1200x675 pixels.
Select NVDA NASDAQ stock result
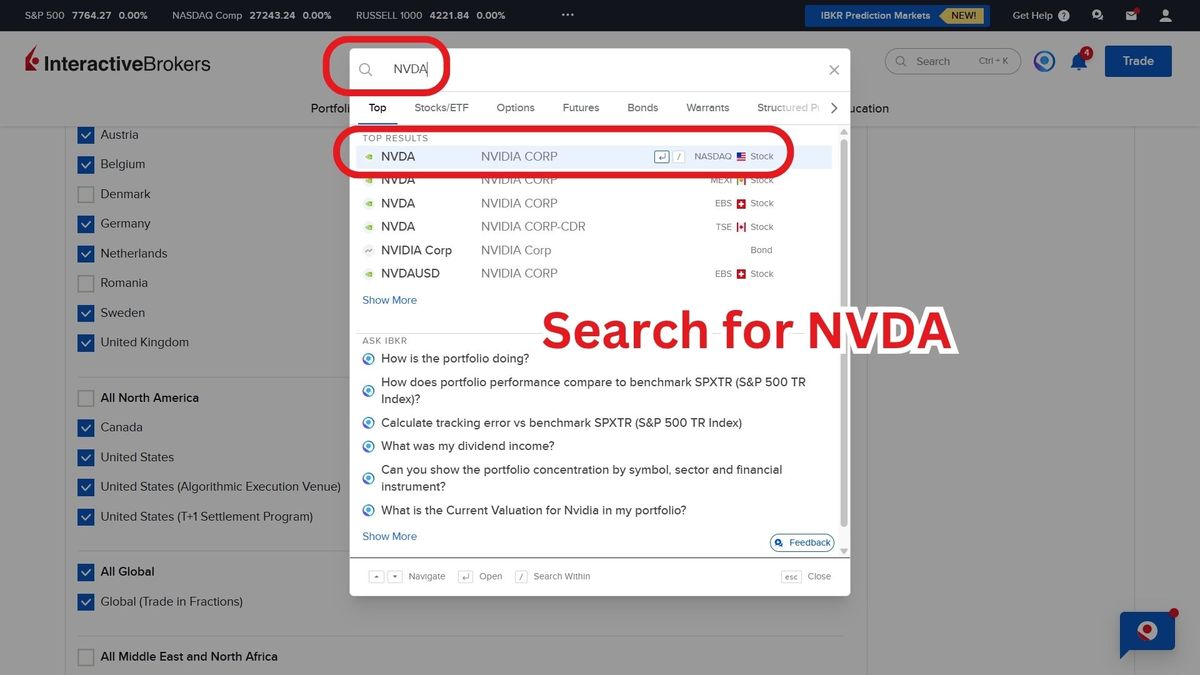pos(594,157)
